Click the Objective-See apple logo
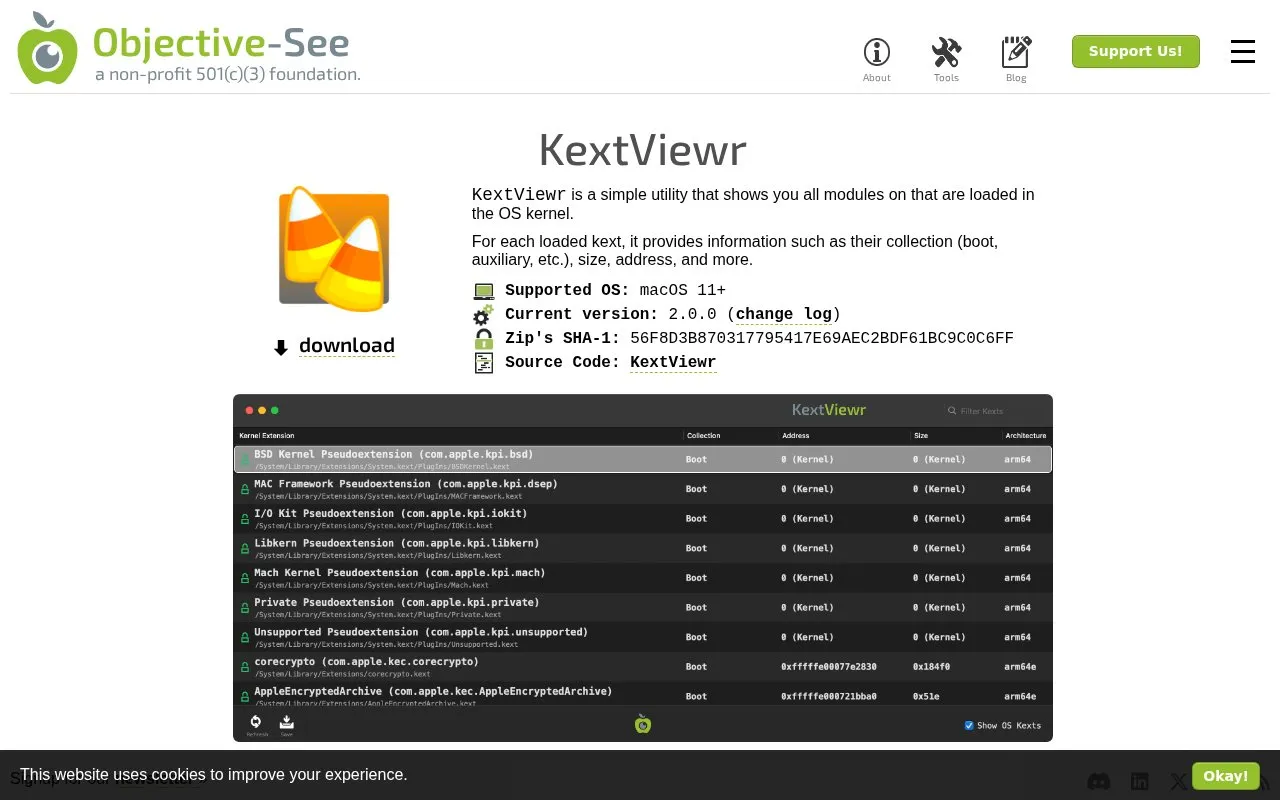Screen dimensions: 1280x800 pyautogui.click(x=47, y=48)
